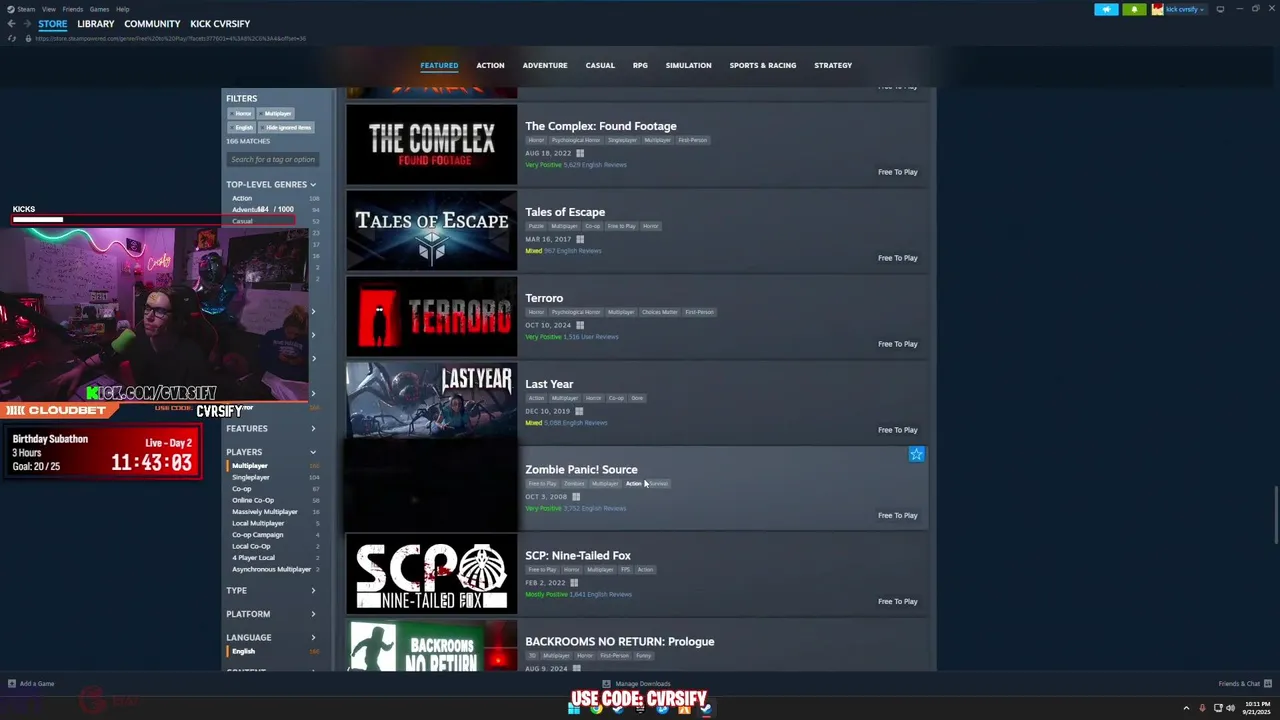
Task: Click the SCP Nine-Tailed Fox thumbnail
Action: pyautogui.click(x=432, y=575)
